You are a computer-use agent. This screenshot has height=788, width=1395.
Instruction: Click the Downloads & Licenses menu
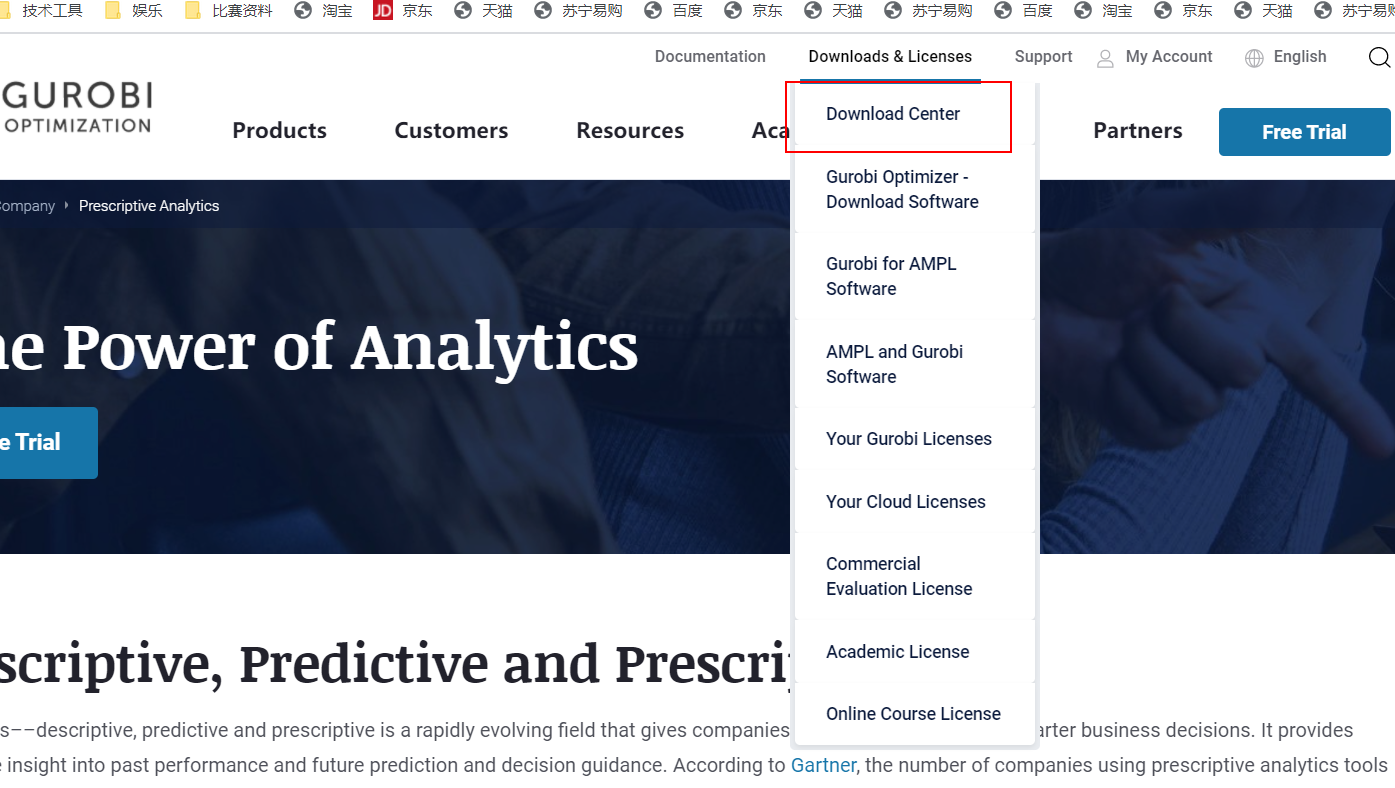click(890, 57)
